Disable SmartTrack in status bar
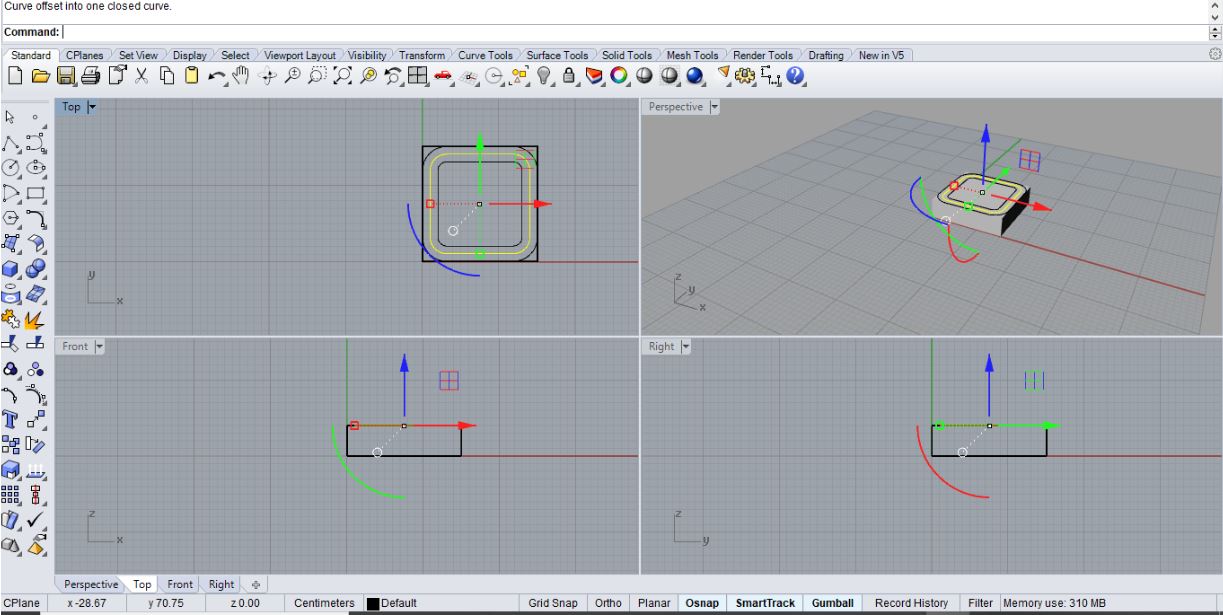 point(766,603)
